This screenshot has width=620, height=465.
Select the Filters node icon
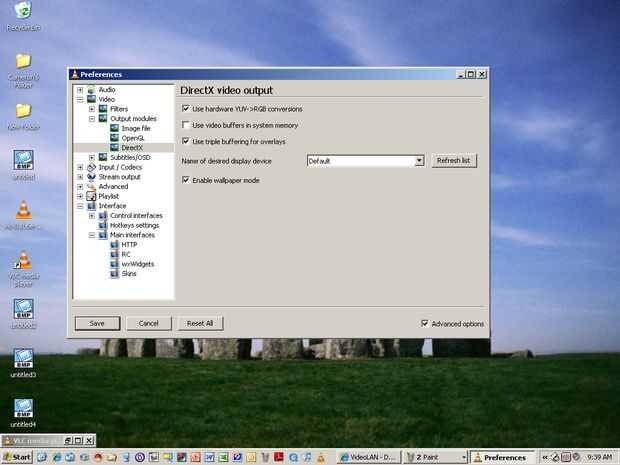pos(103,109)
